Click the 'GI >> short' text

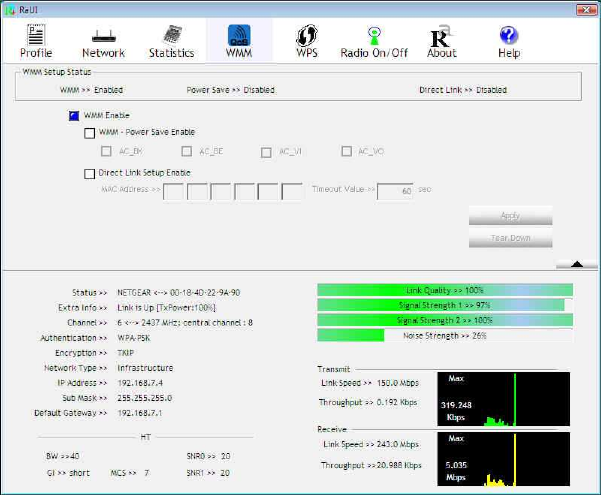pos(68,473)
